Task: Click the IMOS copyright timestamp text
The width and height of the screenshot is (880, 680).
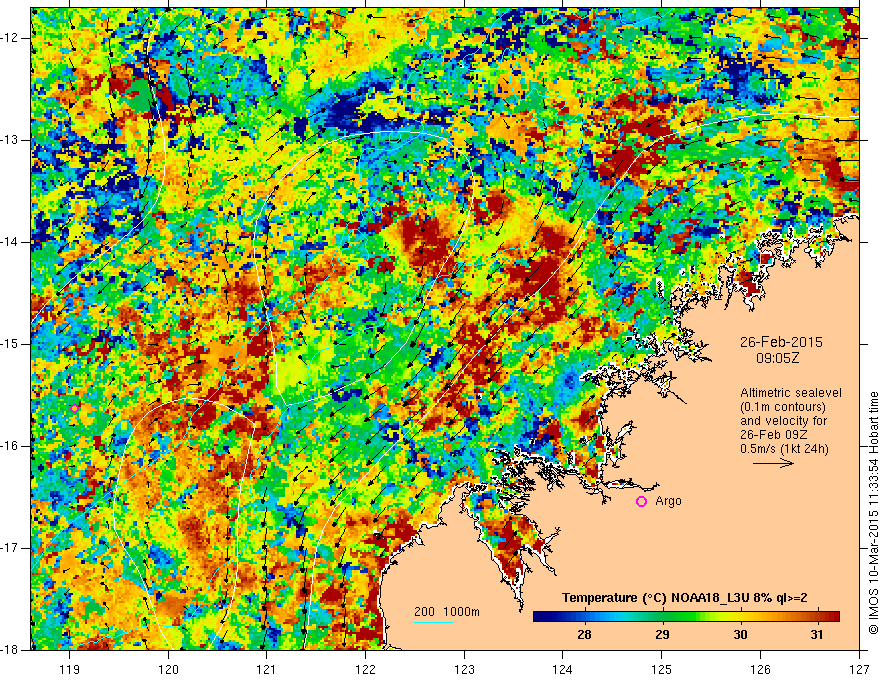Action: [873, 513]
